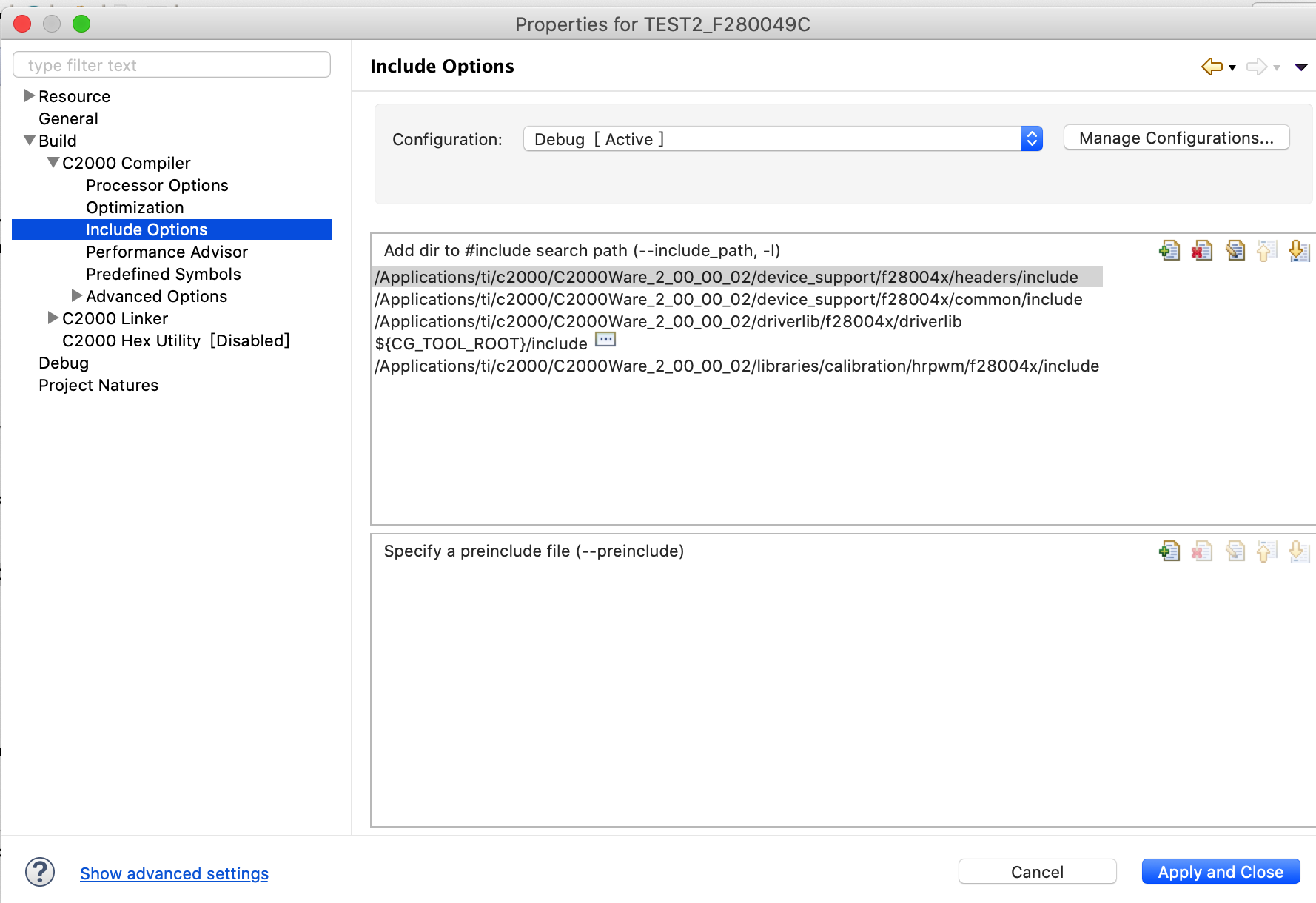Open the page view menu triangle
Image resolution: width=1316 pixels, height=903 pixels.
click(1300, 67)
